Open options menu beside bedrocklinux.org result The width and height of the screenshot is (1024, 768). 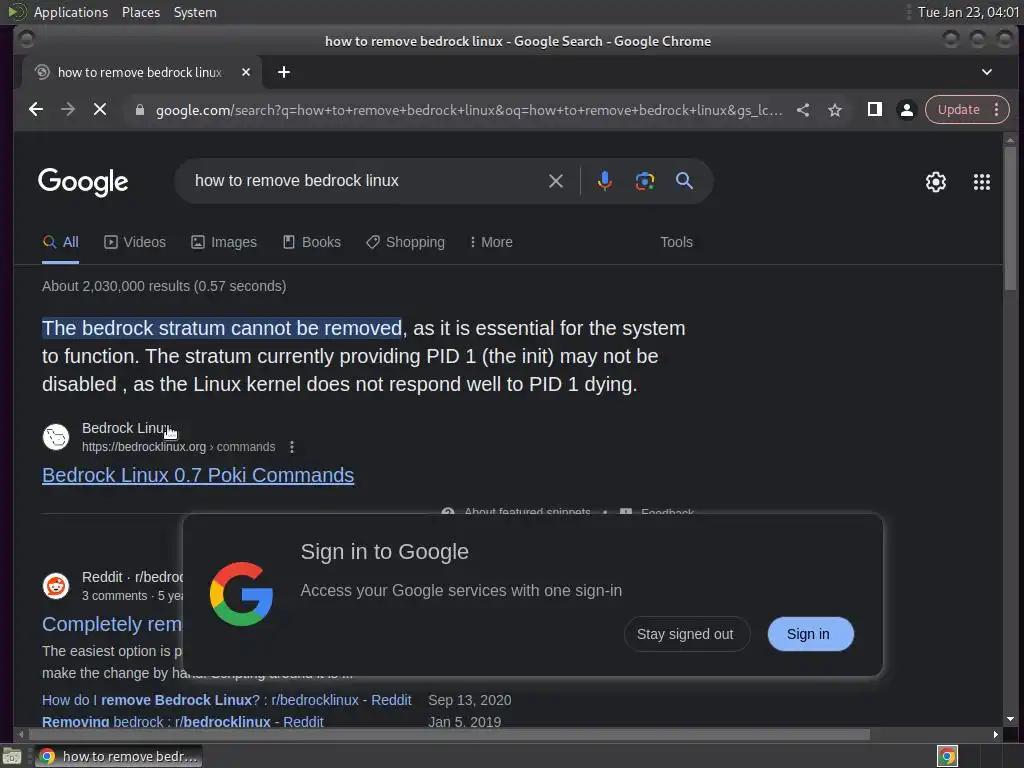(x=292, y=447)
